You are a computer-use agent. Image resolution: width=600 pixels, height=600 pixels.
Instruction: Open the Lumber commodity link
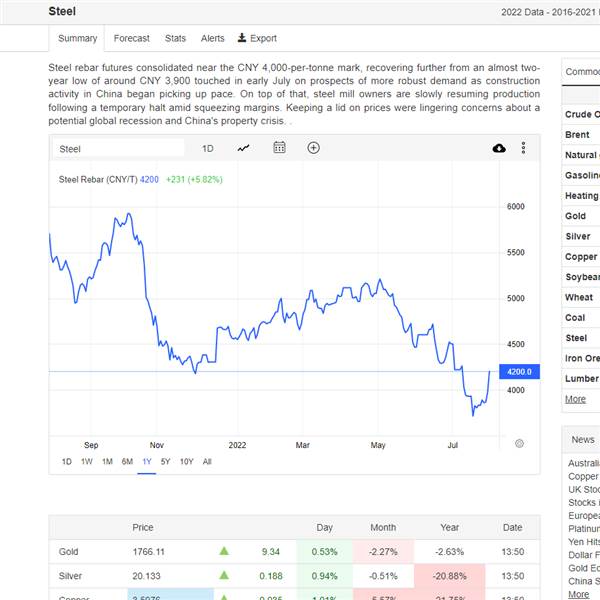[x=582, y=378]
